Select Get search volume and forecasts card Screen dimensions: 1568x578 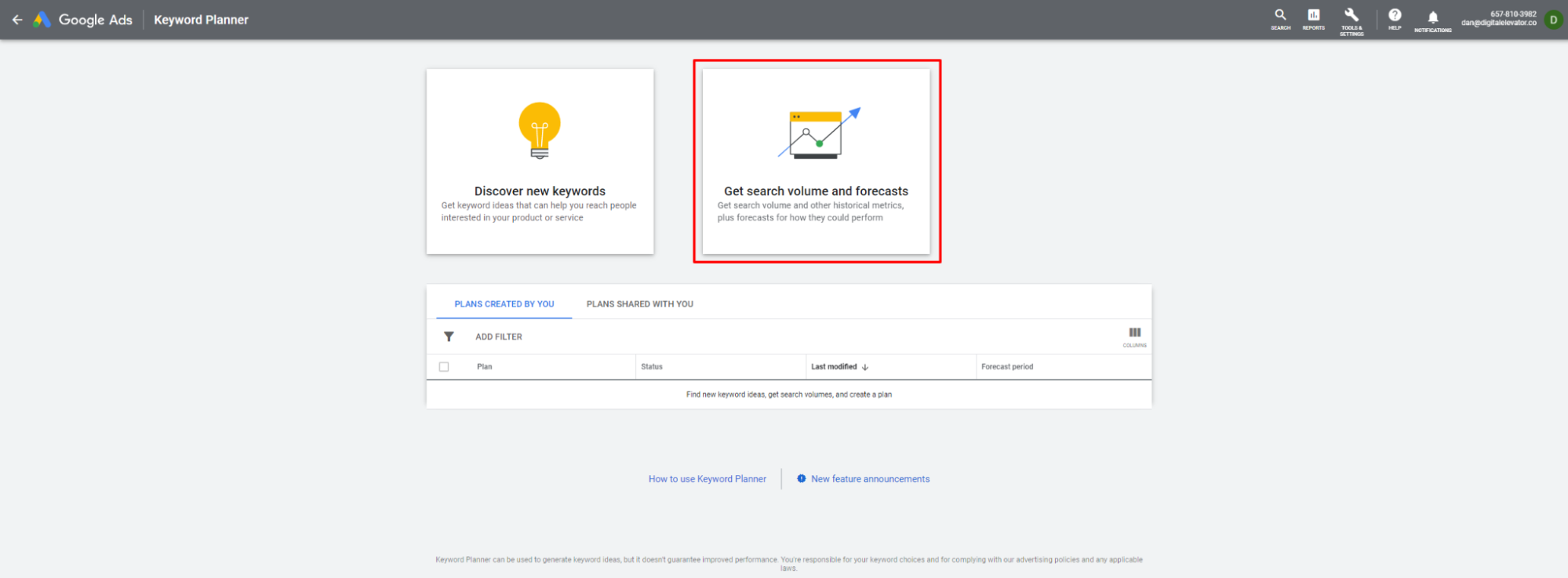click(x=817, y=162)
